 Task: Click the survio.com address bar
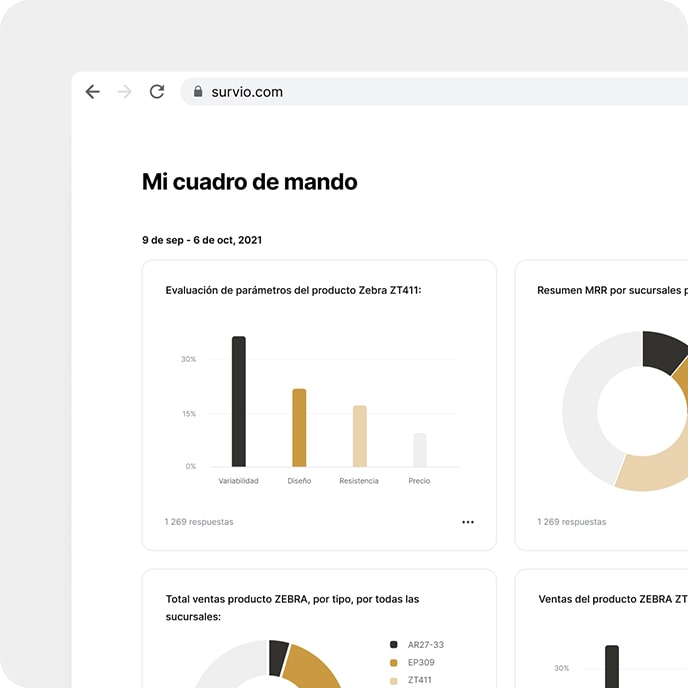434,92
